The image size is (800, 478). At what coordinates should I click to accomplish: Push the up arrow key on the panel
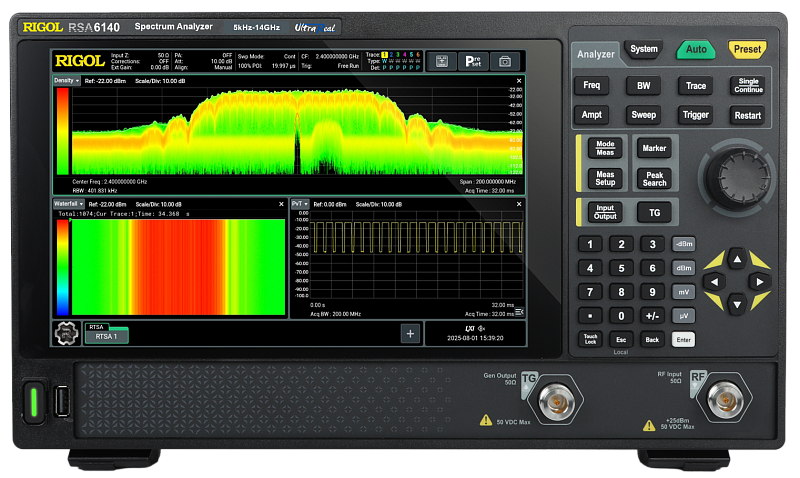pos(737,259)
